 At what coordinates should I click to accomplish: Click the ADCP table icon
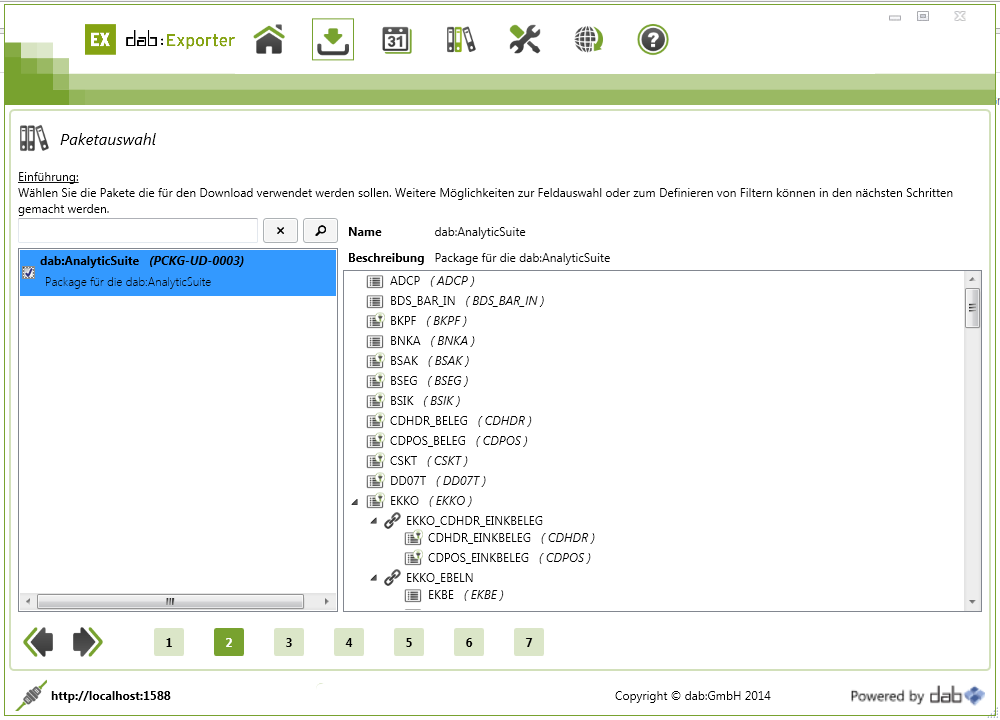375,281
